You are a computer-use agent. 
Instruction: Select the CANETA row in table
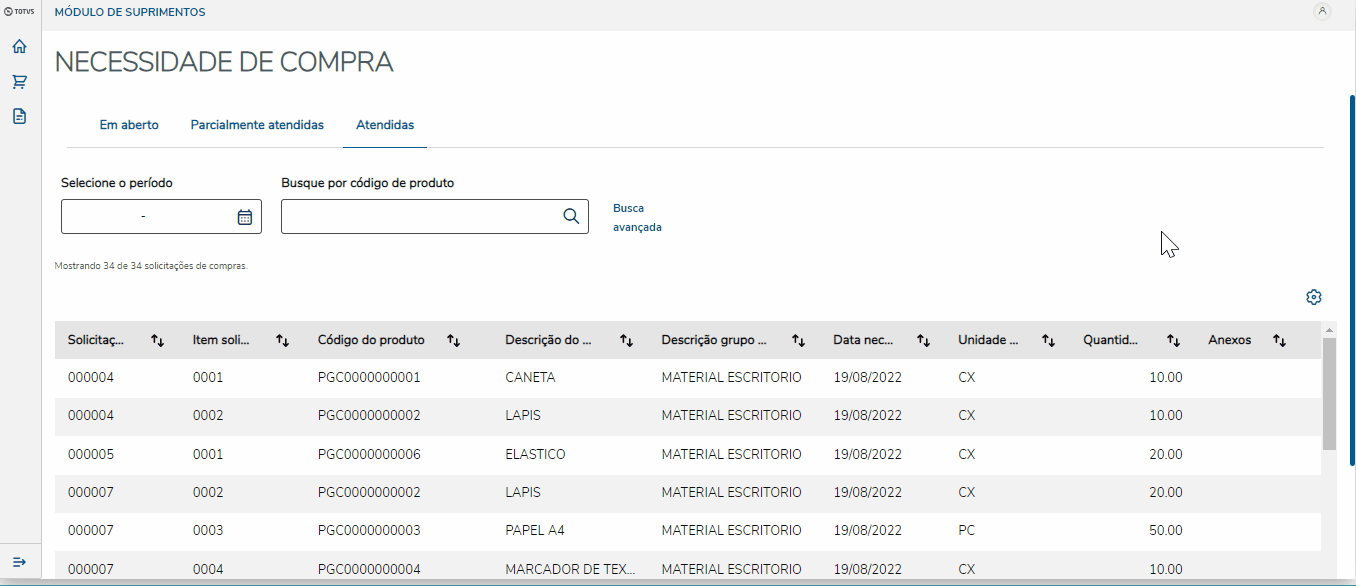coord(530,378)
